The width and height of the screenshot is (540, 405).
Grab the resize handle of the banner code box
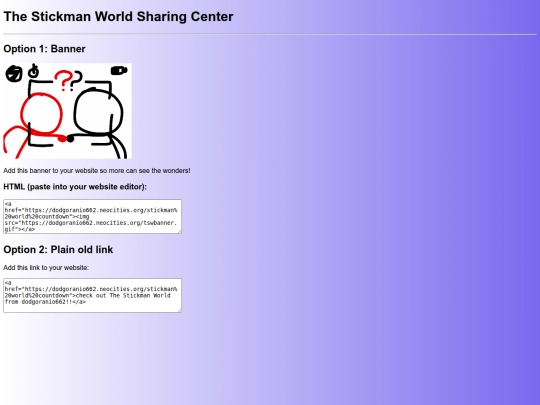[179, 231]
